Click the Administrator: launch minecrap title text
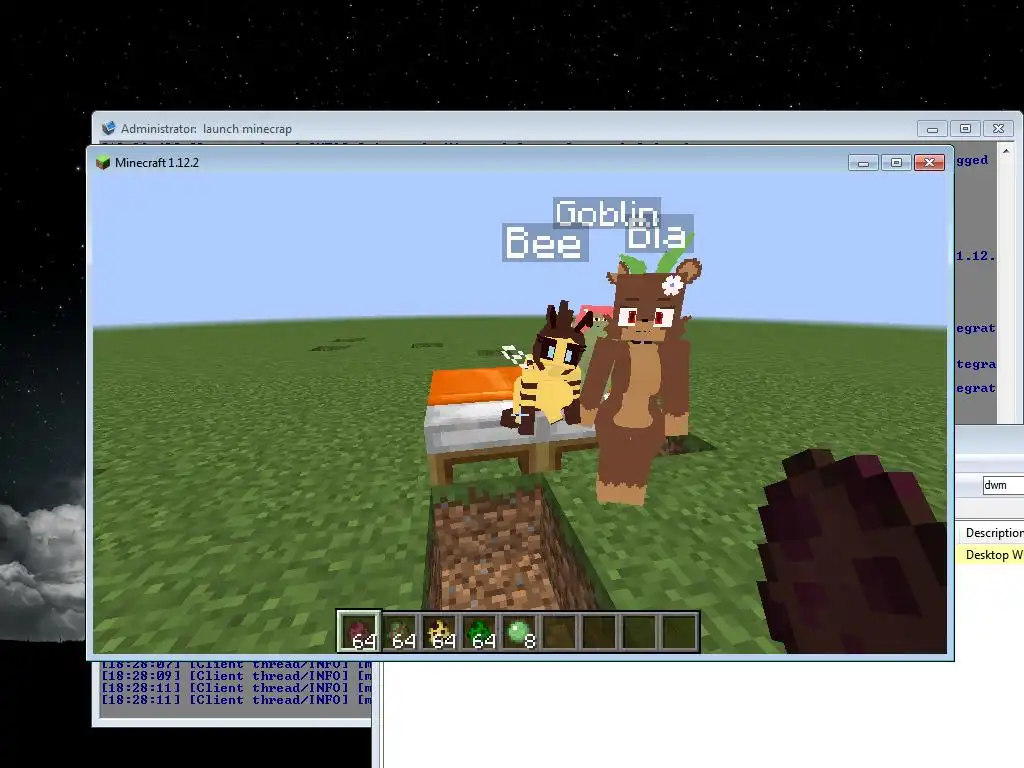The height and width of the screenshot is (768, 1024). (x=206, y=129)
